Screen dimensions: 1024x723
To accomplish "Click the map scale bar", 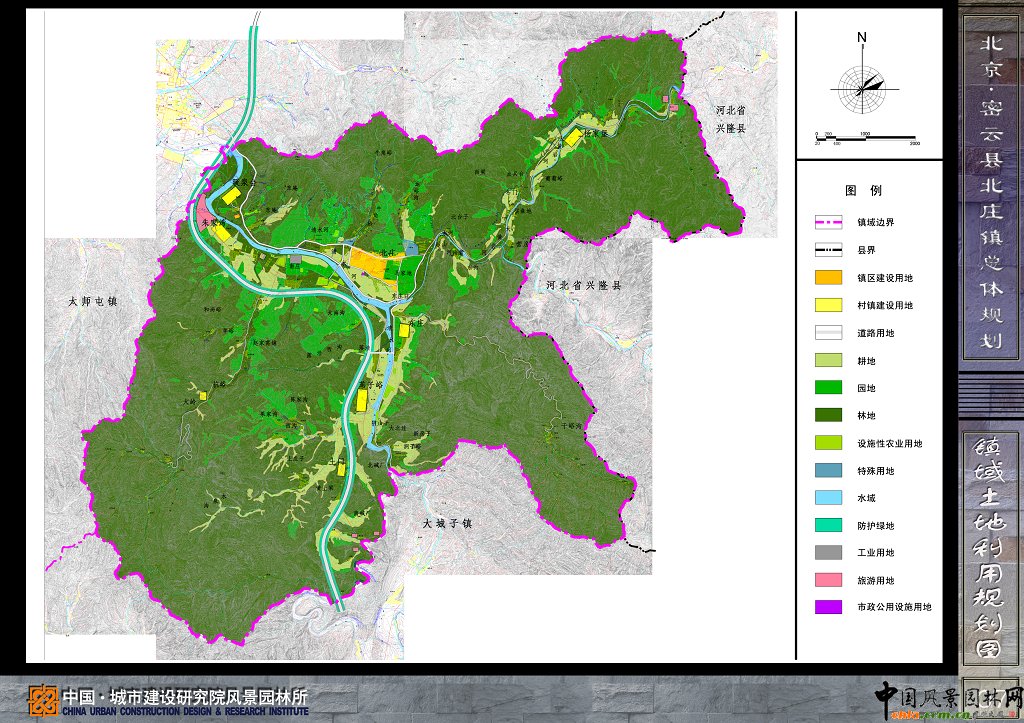I will pyautogui.click(x=865, y=137).
